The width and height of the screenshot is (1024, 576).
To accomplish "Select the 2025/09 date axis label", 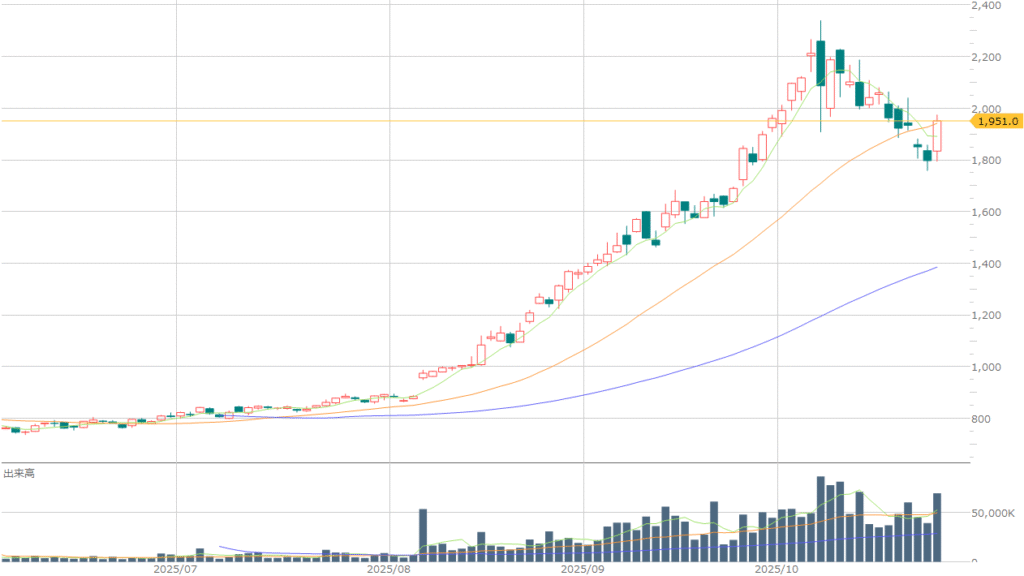I will click(582, 568).
